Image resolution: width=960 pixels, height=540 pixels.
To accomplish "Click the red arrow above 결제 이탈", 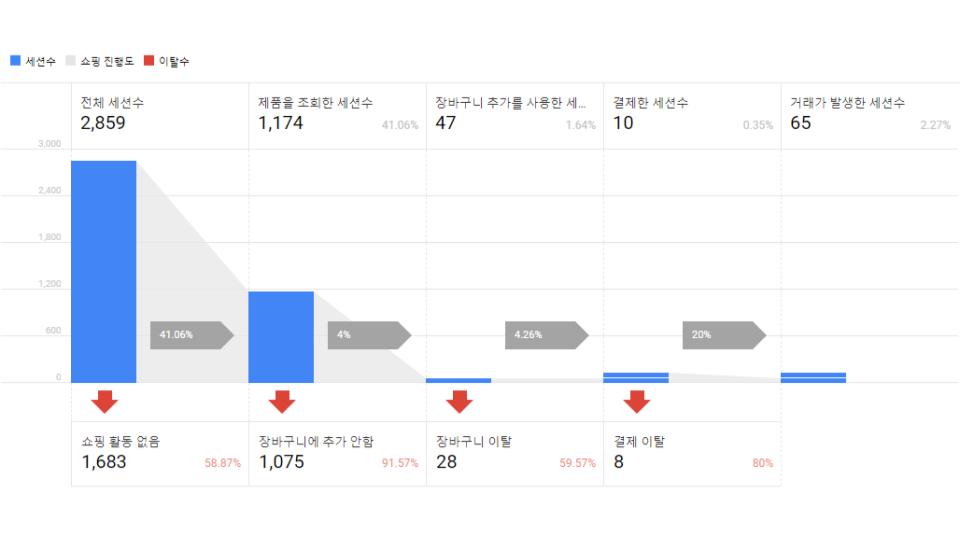I will pos(637,402).
